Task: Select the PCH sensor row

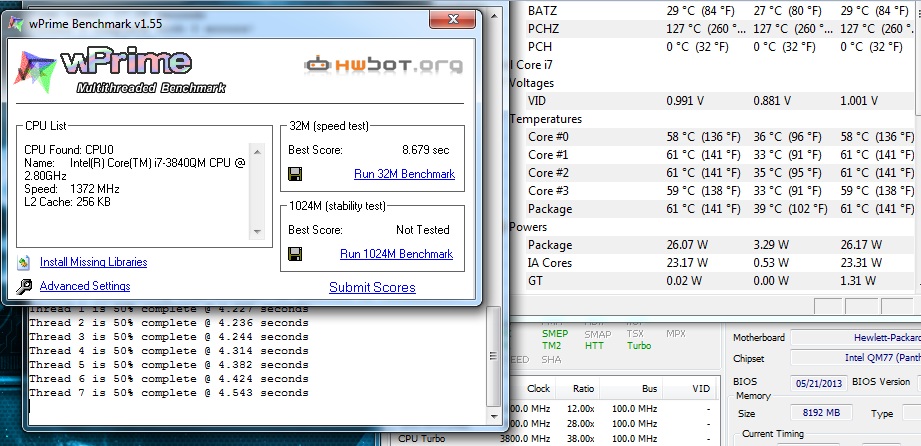Action: [x=712, y=46]
